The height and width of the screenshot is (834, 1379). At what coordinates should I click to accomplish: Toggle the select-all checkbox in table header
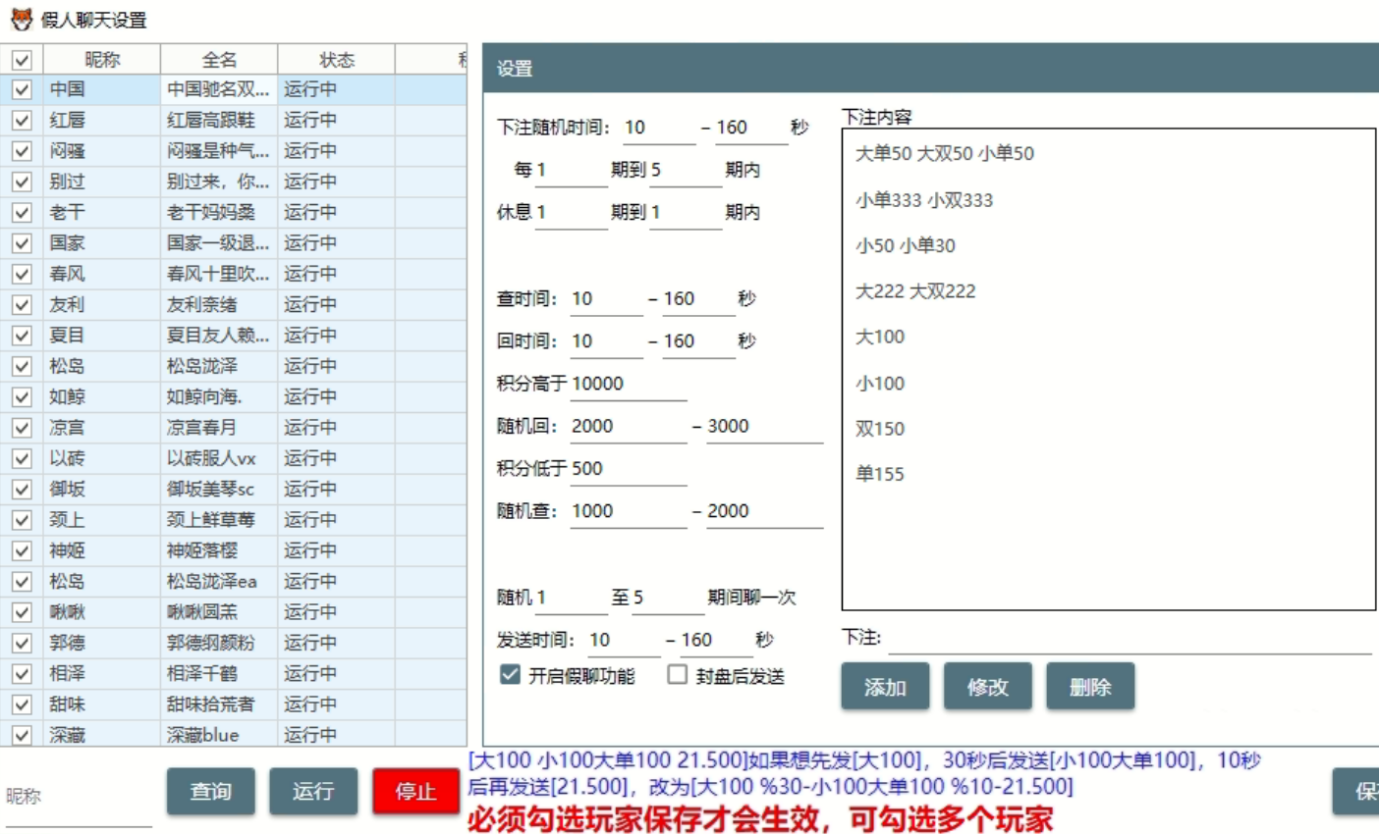click(21, 60)
